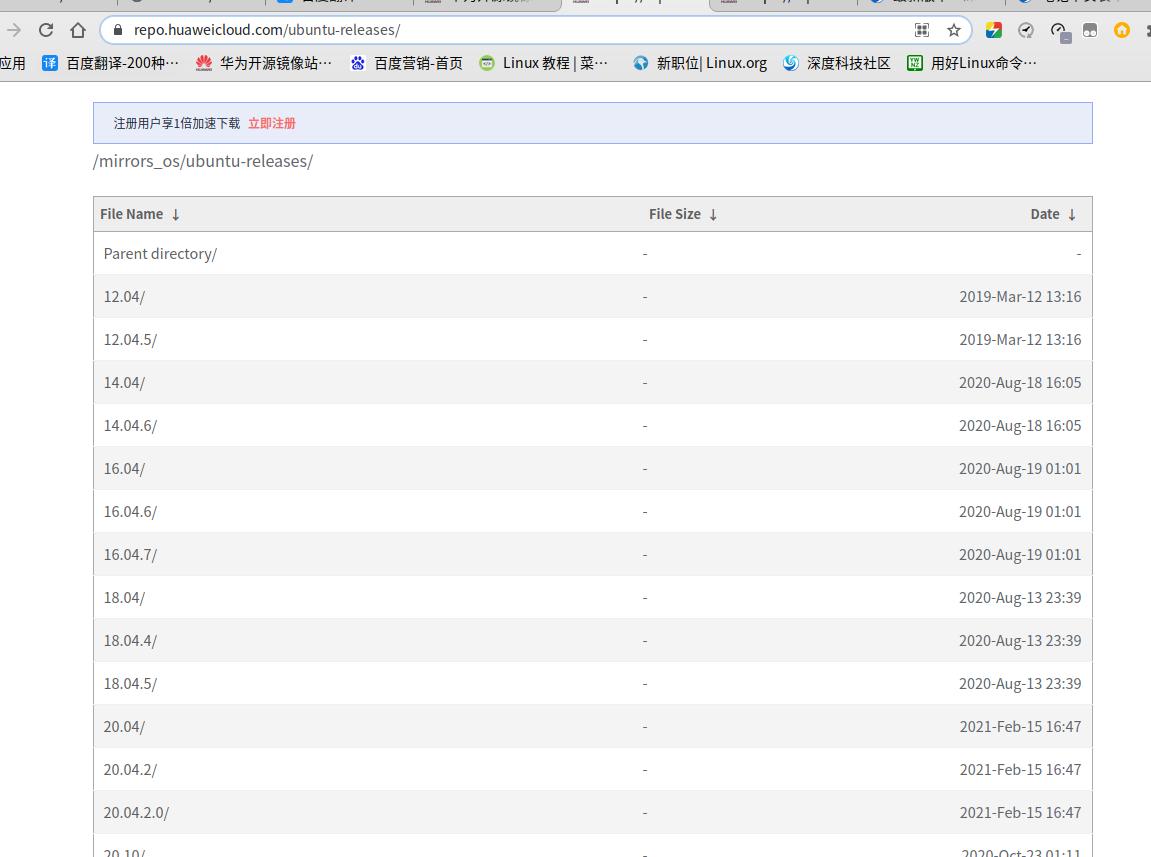Go to Parent directory/
The height and width of the screenshot is (857, 1151).
pyautogui.click(x=160, y=254)
